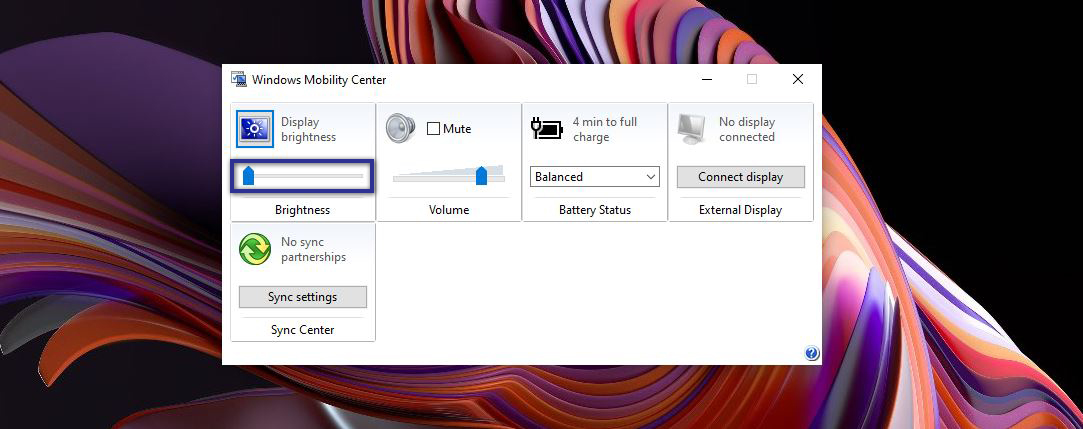Open the green Sync Center icon
This screenshot has height=429, width=1083.
pyautogui.click(x=255, y=249)
